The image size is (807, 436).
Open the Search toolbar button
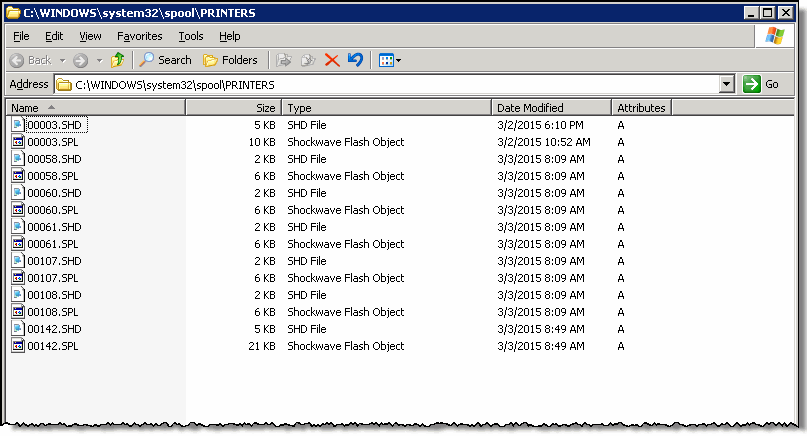click(166, 60)
